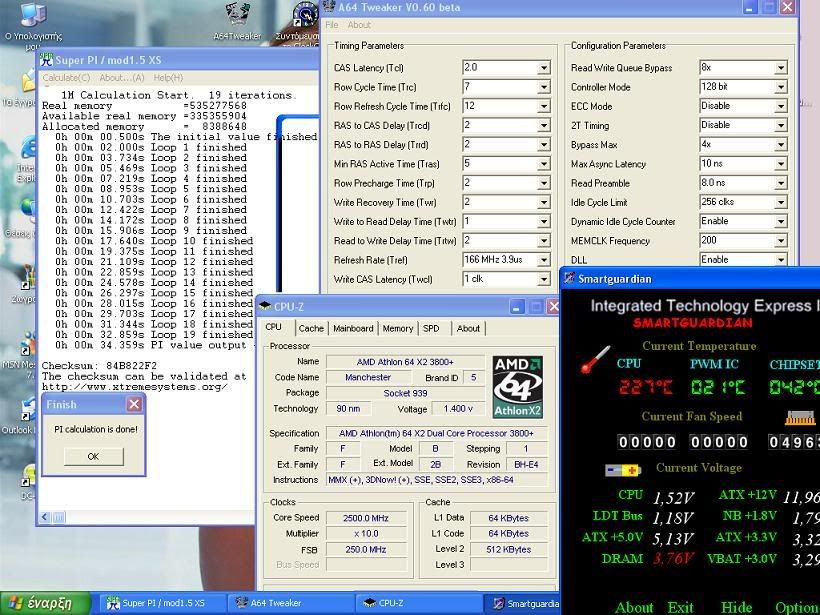Click the CPU-Z title bar chip icon
This screenshot has width=820, height=615.
[265, 306]
